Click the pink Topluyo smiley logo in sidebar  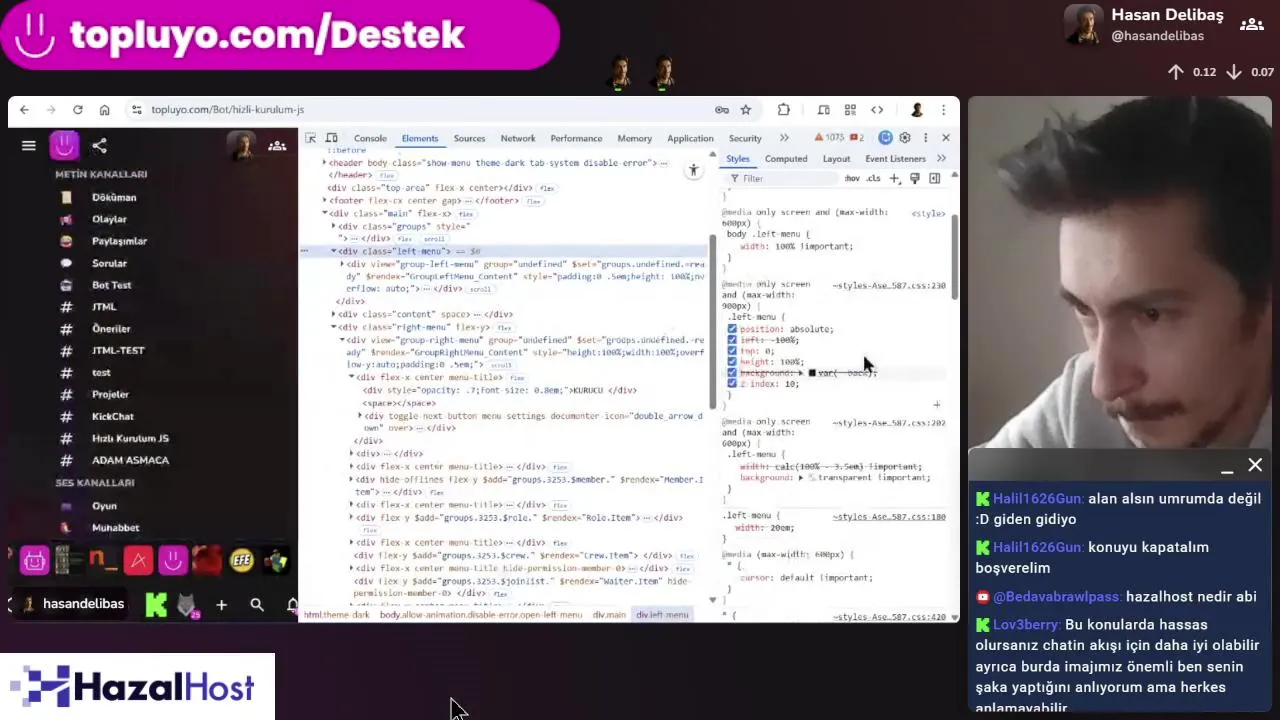64,146
